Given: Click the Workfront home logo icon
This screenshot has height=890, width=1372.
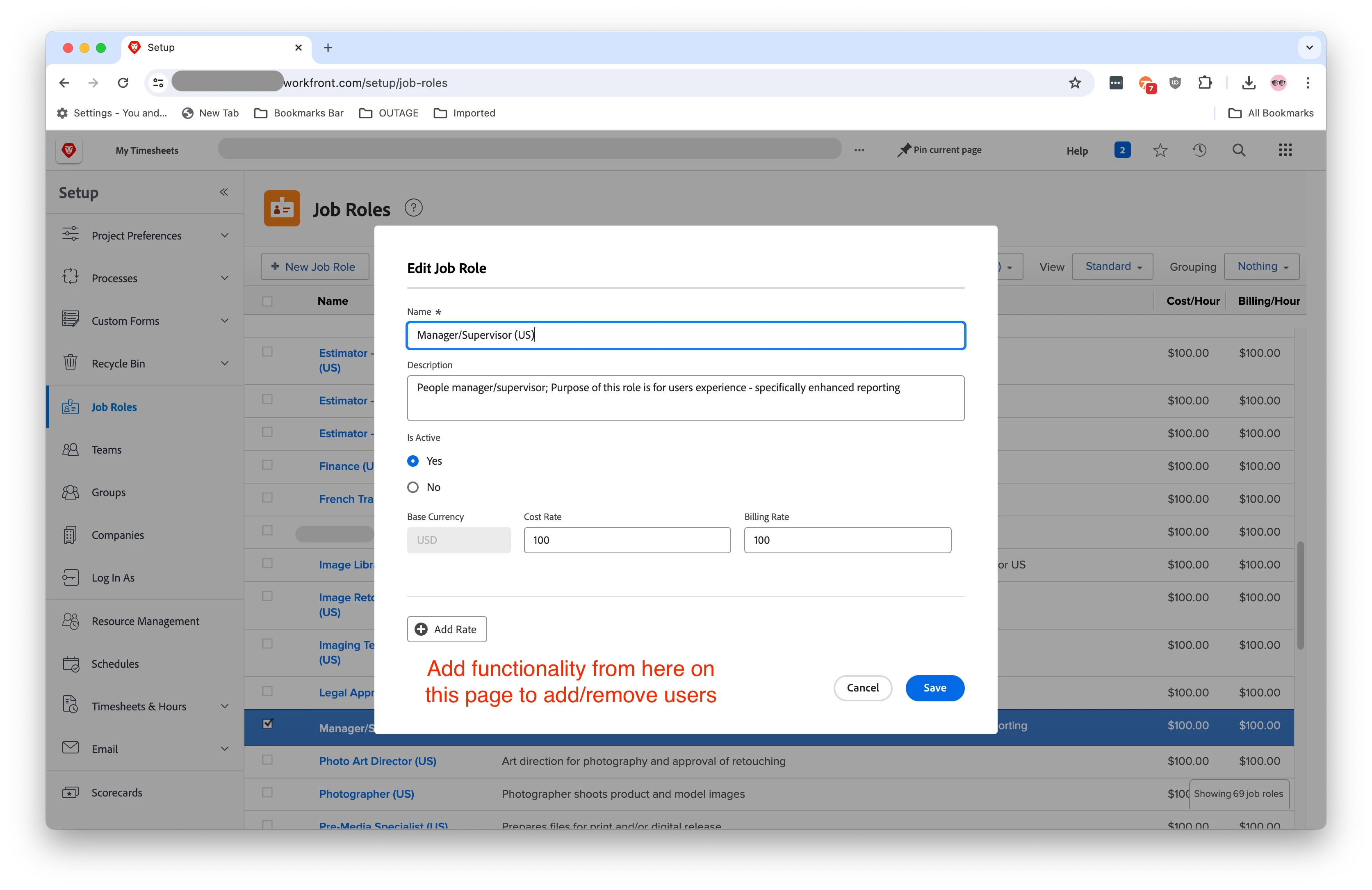Looking at the screenshot, I should click(68, 151).
